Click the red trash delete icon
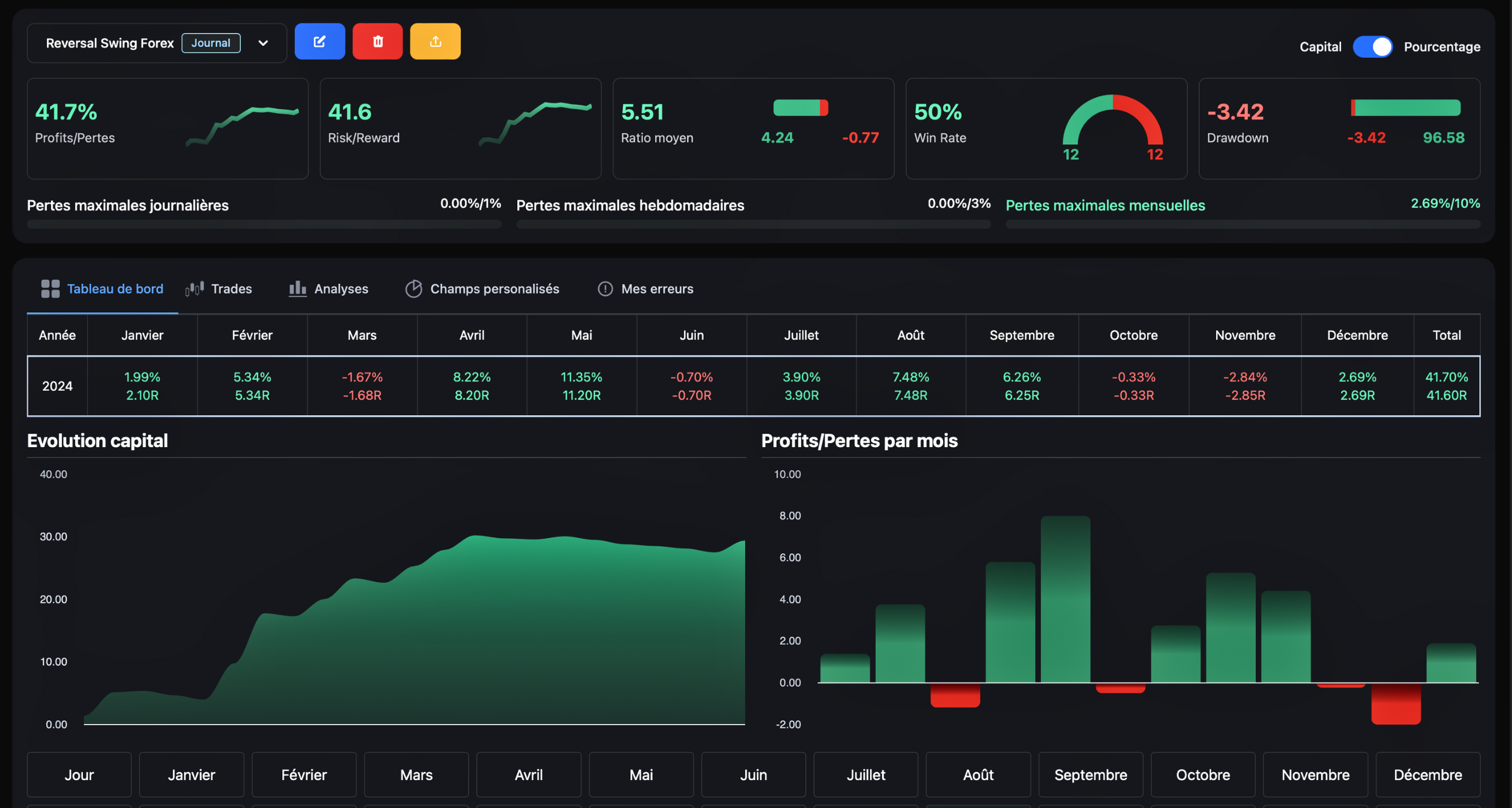 [377, 42]
